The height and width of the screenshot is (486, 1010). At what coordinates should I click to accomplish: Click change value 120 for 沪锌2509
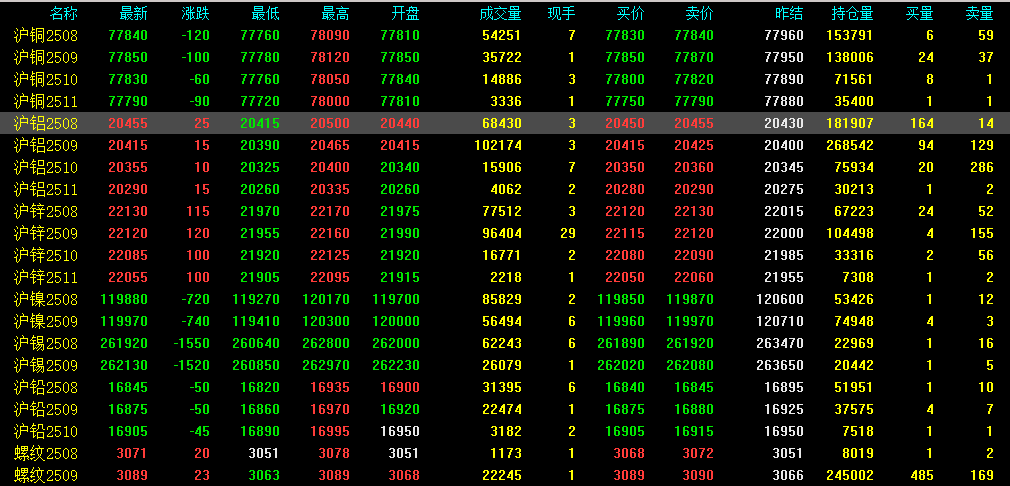point(198,233)
